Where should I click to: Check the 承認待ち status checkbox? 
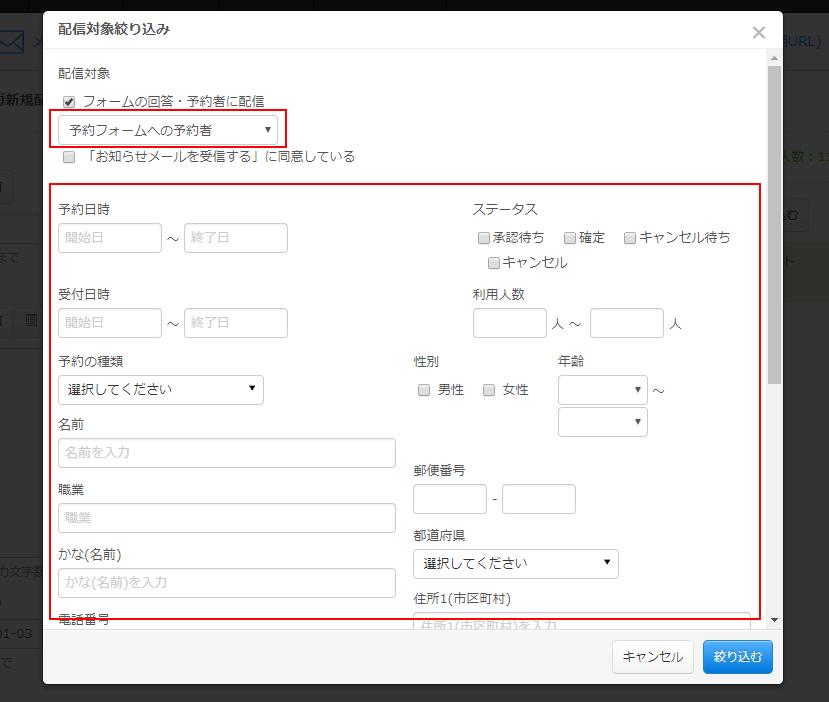coord(483,238)
